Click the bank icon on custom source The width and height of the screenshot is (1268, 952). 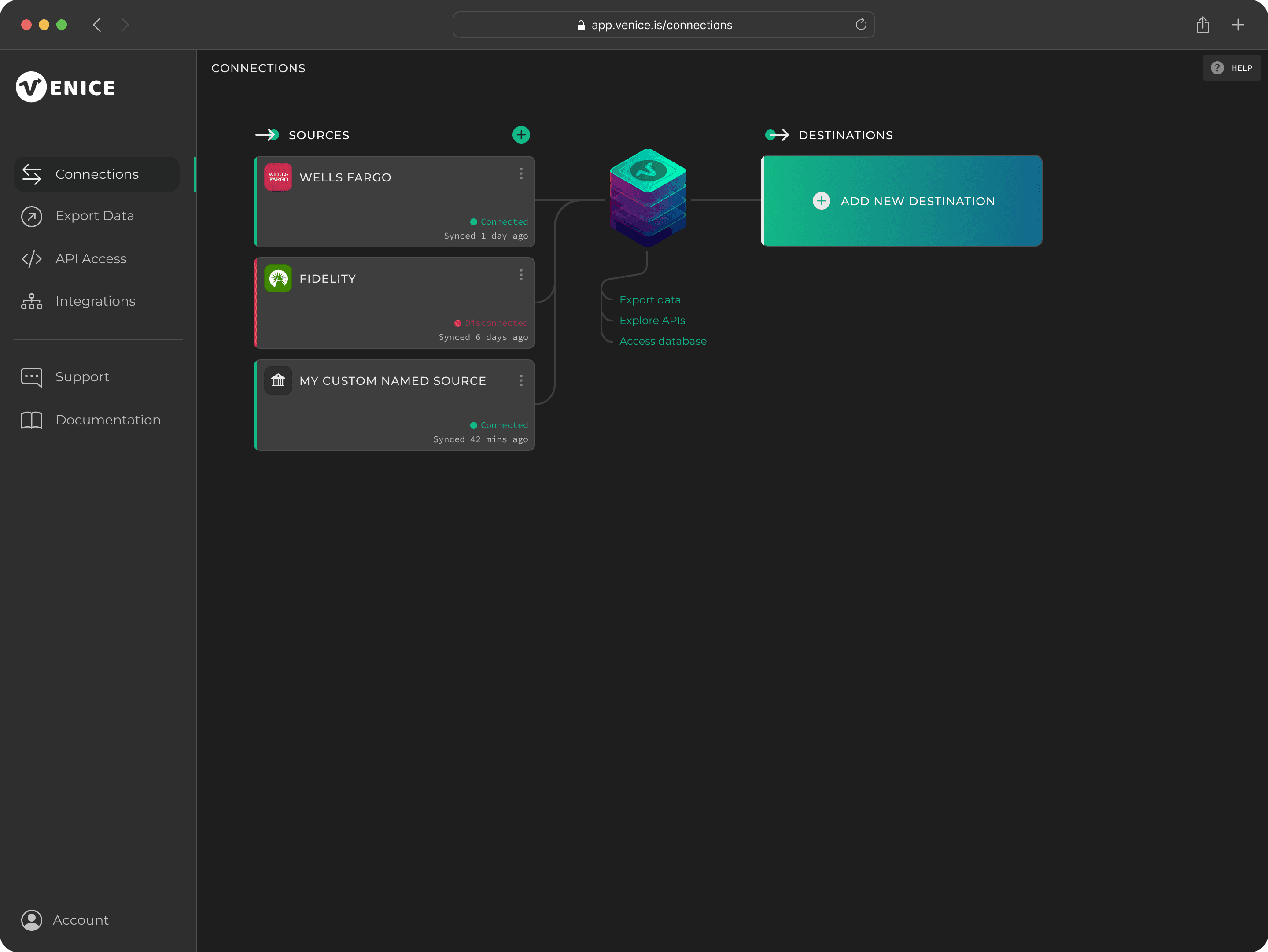[x=278, y=380]
